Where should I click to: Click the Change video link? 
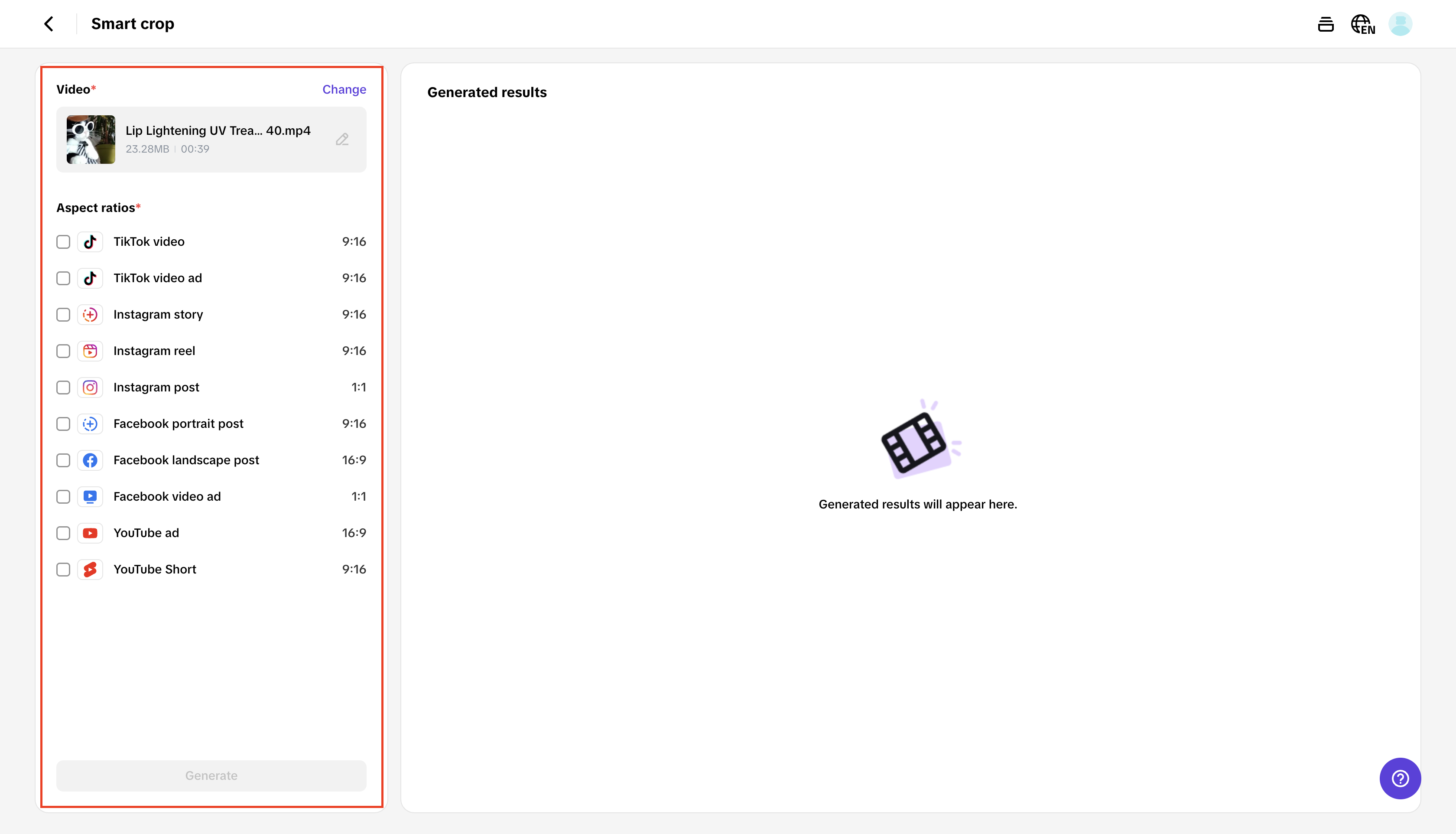344,89
